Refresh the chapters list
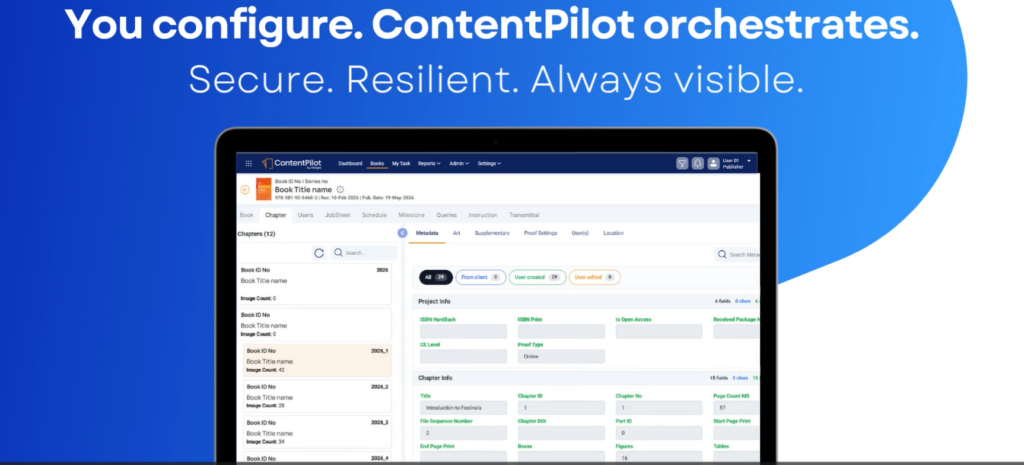1024x465 pixels. click(x=319, y=253)
